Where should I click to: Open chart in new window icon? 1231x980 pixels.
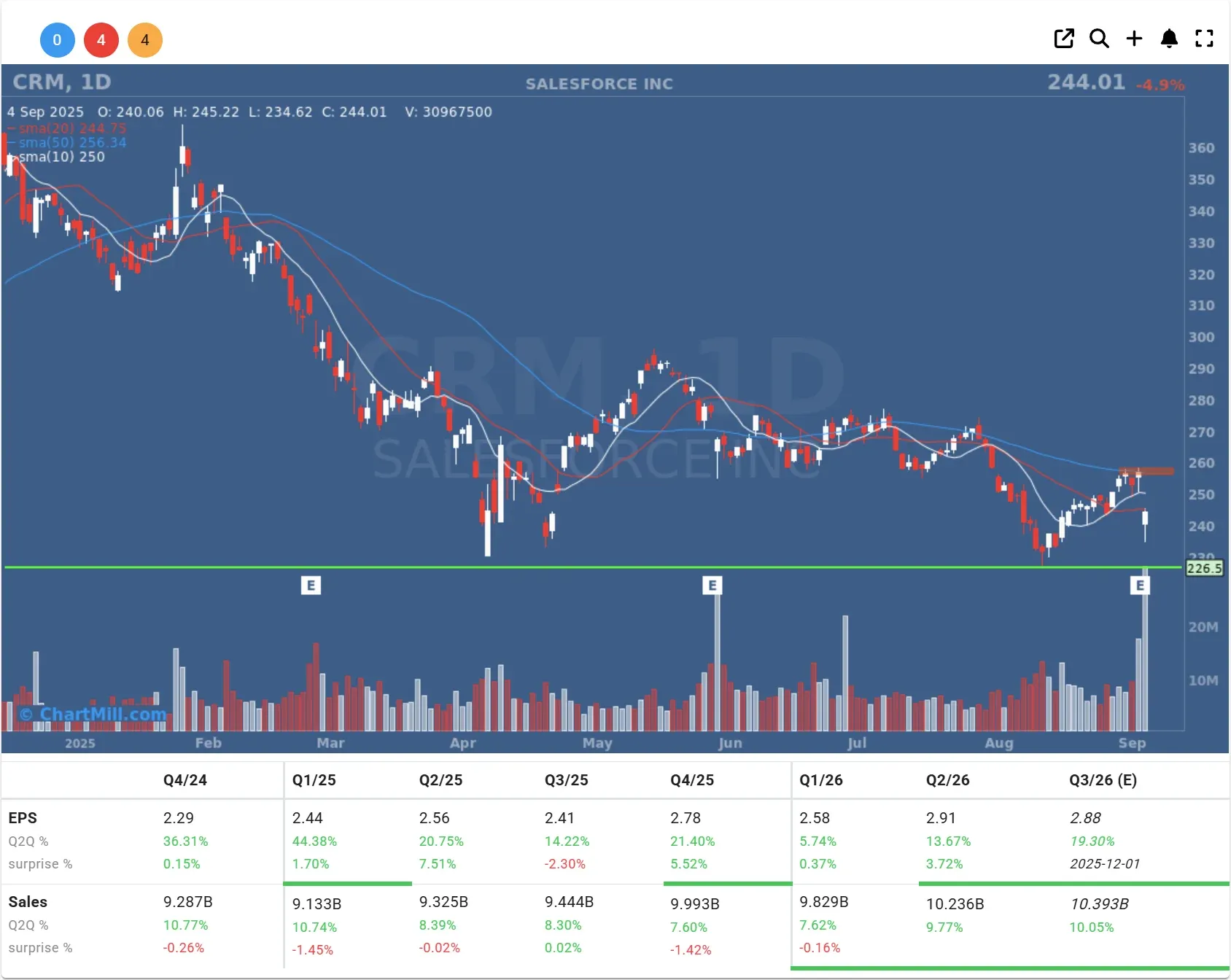[x=1064, y=39]
